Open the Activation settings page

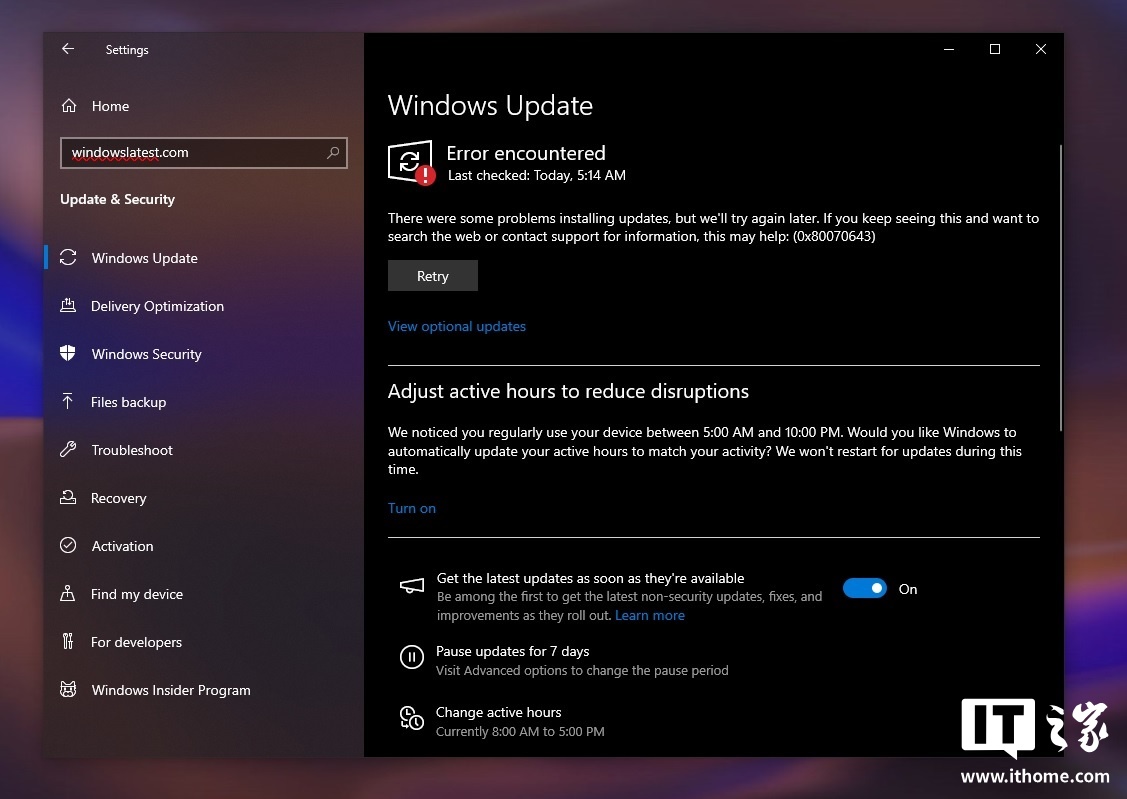click(x=122, y=546)
